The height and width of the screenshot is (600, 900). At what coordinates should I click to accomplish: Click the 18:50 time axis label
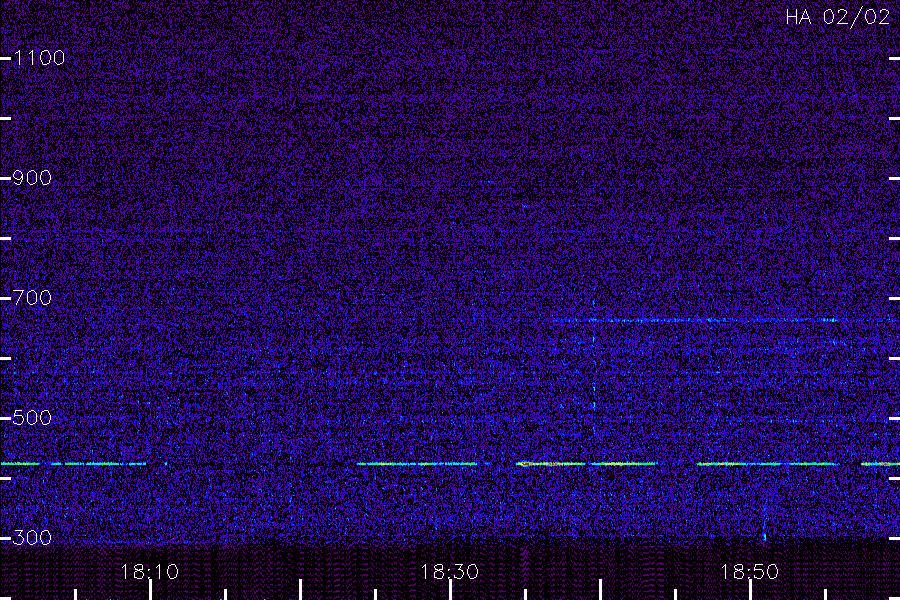[750, 572]
